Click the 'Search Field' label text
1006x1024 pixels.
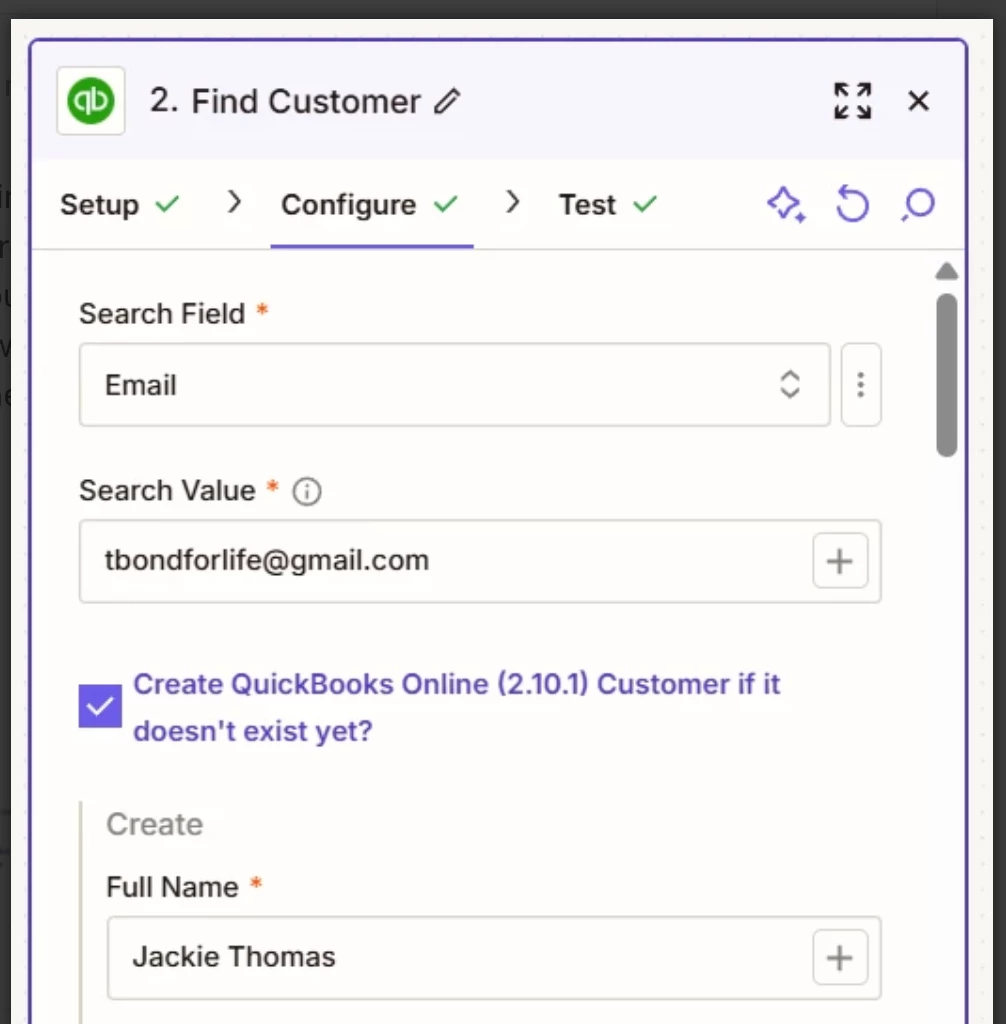pos(162,313)
